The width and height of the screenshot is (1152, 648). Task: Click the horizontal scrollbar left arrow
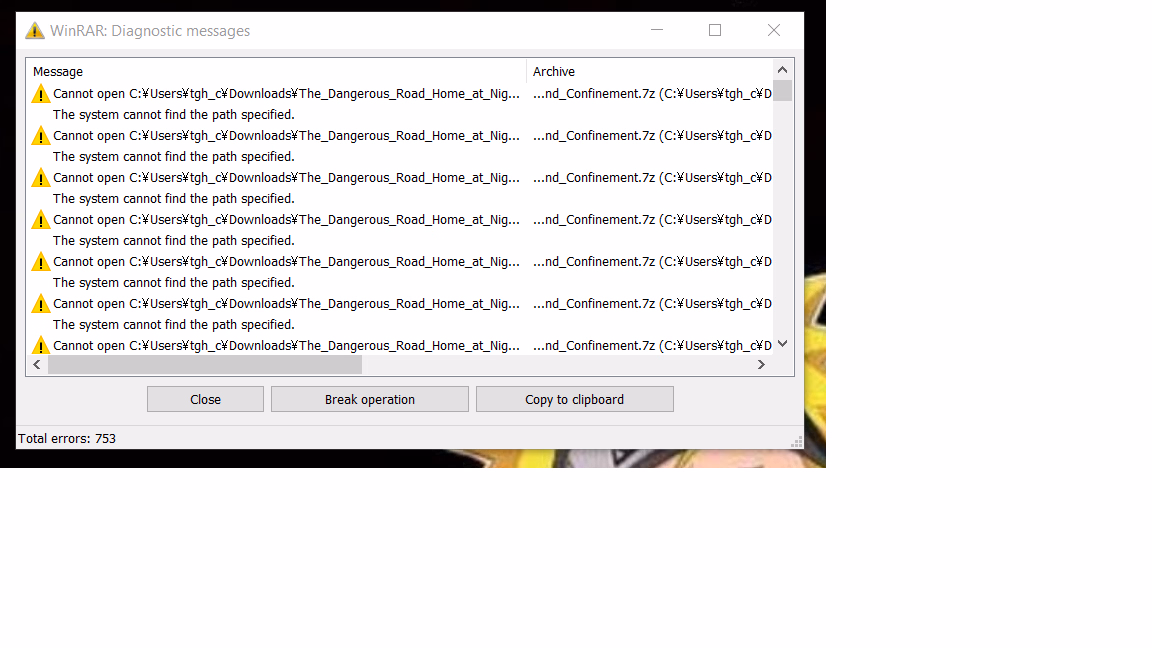point(37,364)
